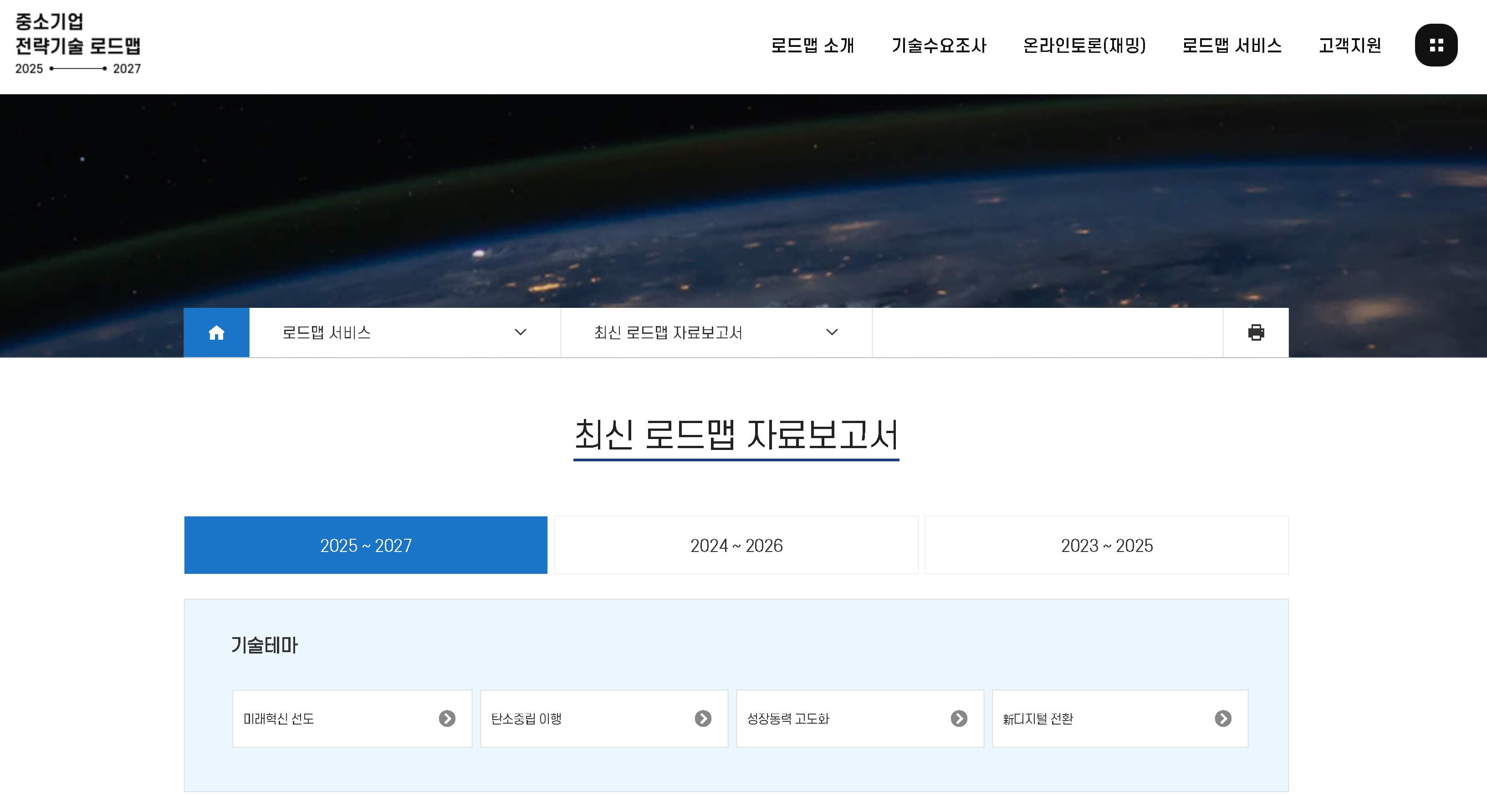This screenshot has width=1487, height=812.
Task: Click arrow icon on 미래혁신 선도 card
Action: pyautogui.click(x=447, y=719)
